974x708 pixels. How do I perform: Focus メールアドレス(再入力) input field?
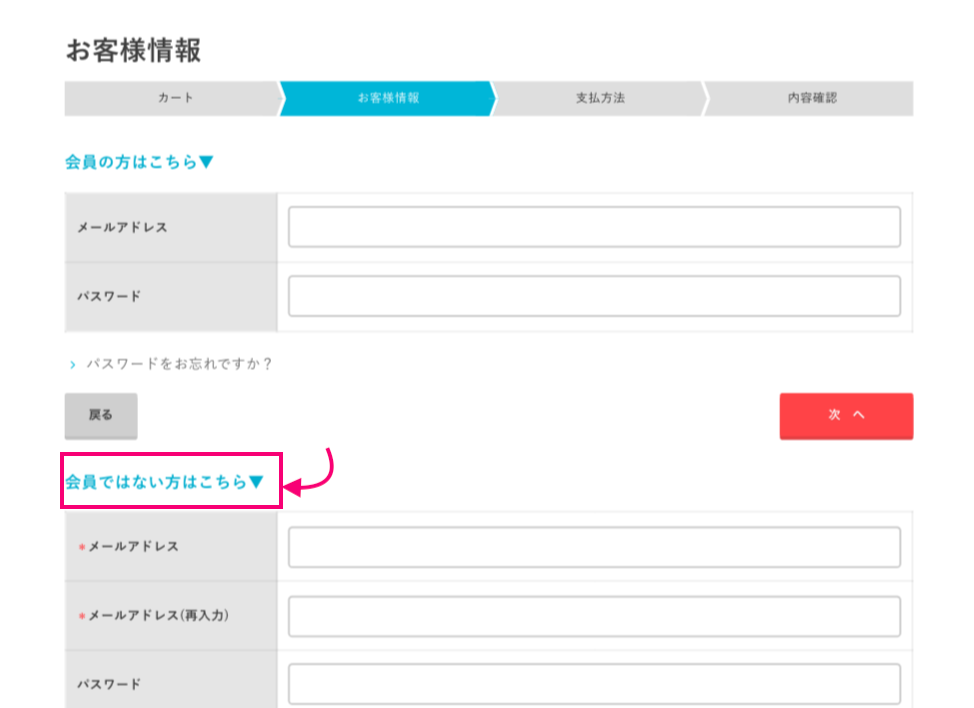click(594, 616)
